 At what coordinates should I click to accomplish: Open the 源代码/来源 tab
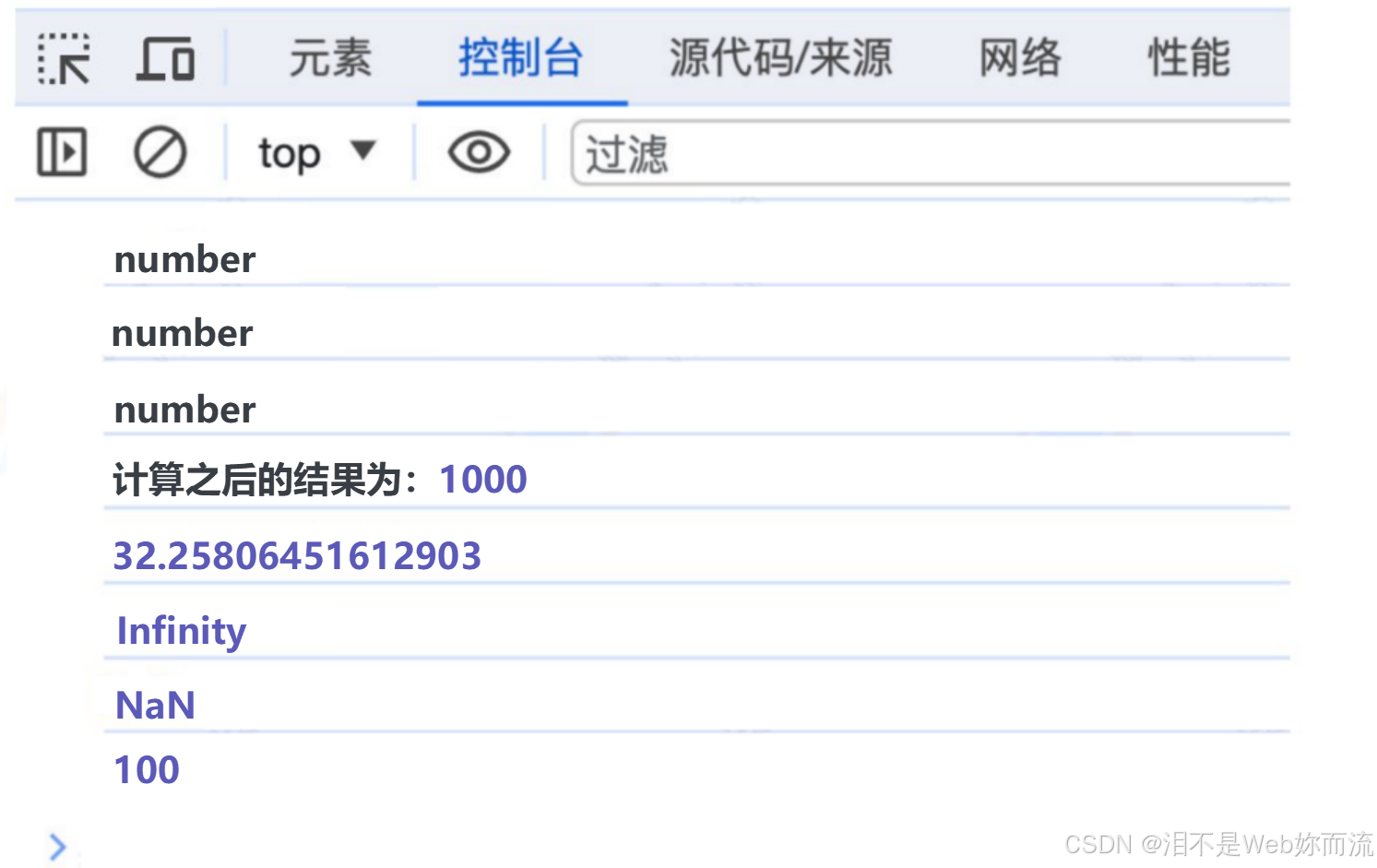click(781, 59)
